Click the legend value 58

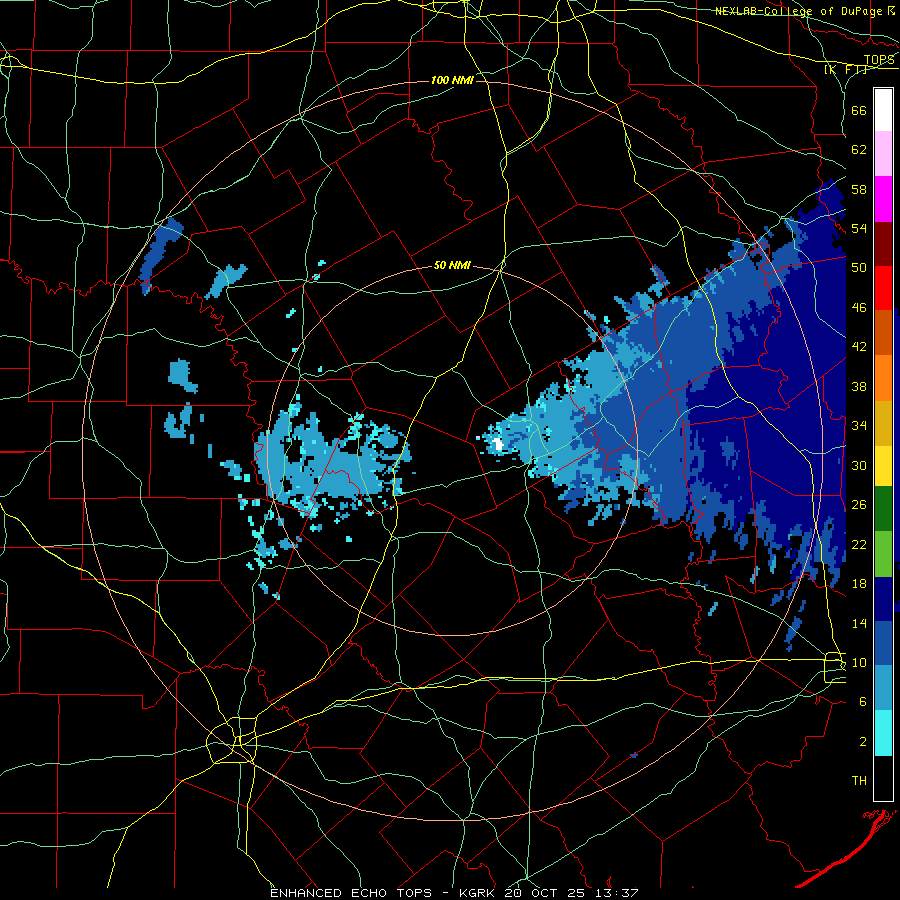pos(859,189)
